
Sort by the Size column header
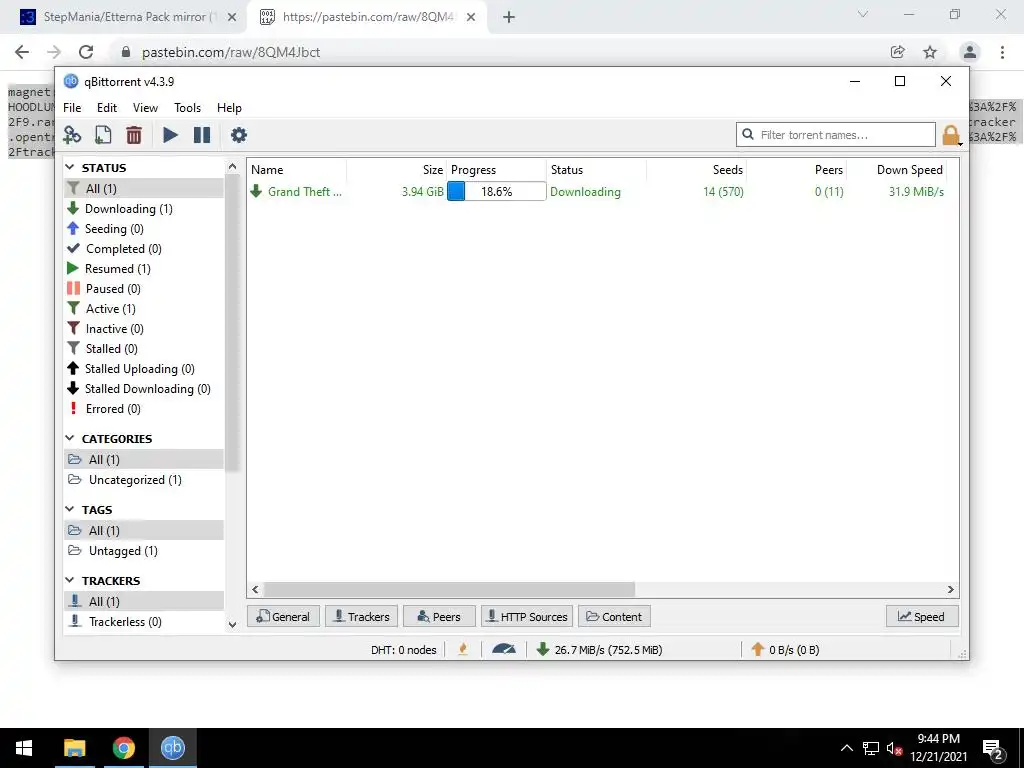(x=397, y=170)
